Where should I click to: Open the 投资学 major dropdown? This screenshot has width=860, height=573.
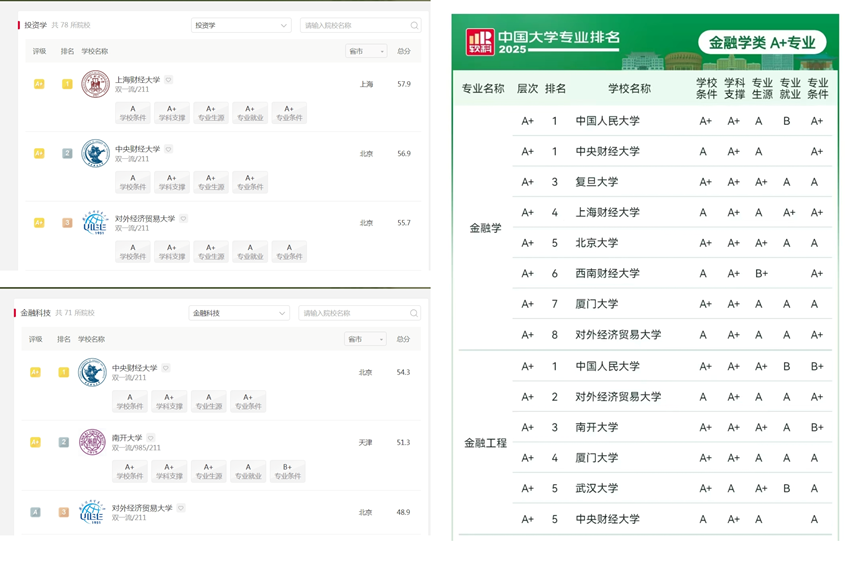[x=241, y=26]
